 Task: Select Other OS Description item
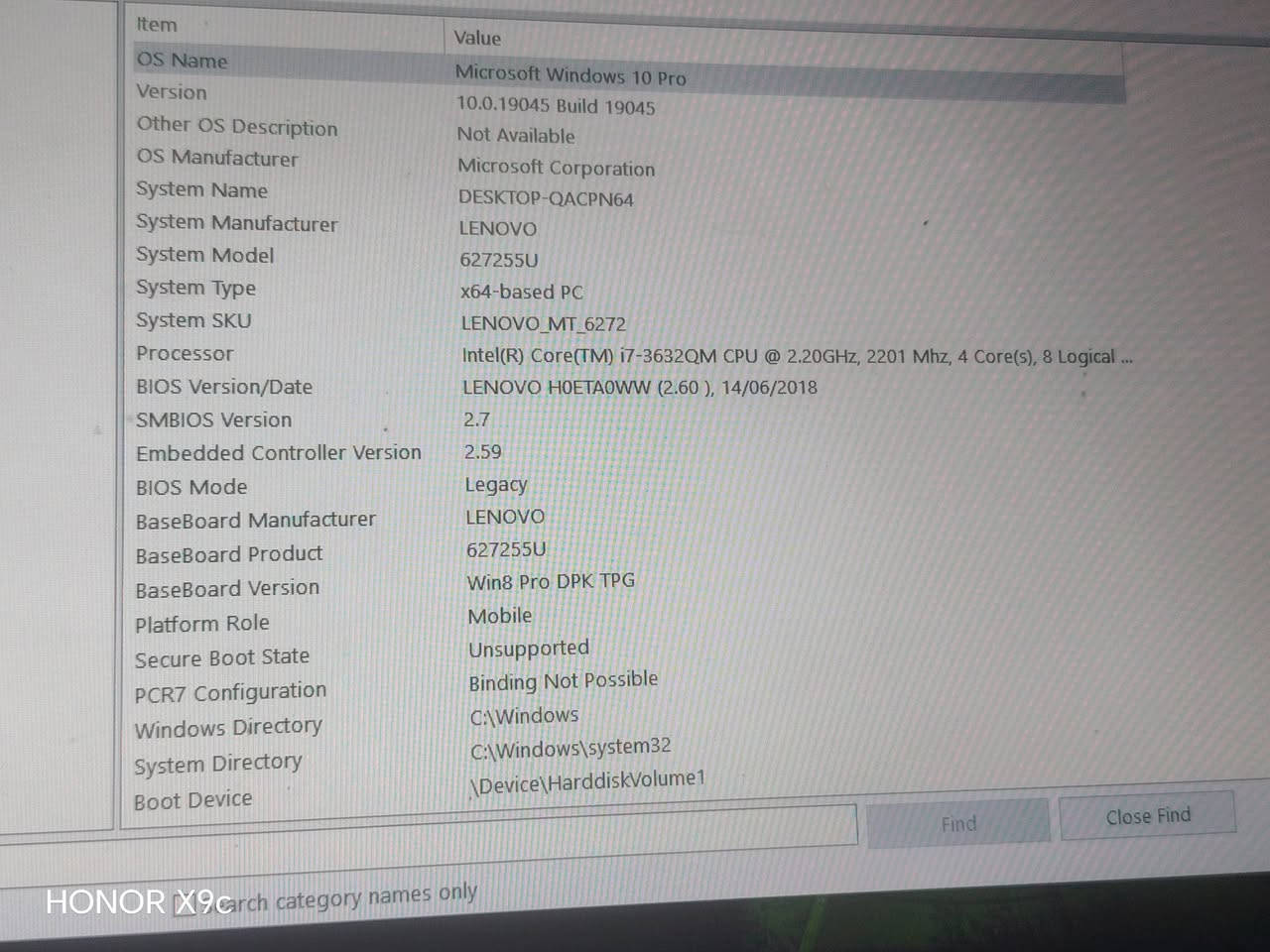[237, 126]
